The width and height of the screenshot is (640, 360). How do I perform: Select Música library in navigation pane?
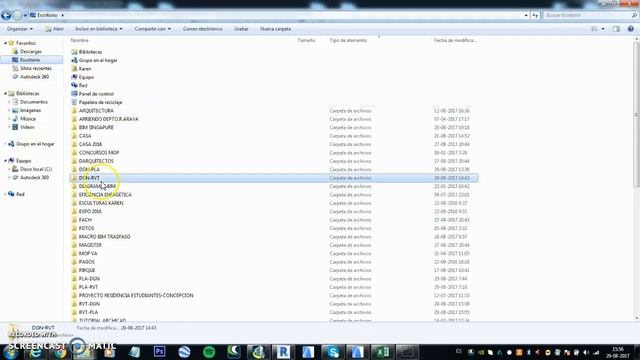pos(28,119)
